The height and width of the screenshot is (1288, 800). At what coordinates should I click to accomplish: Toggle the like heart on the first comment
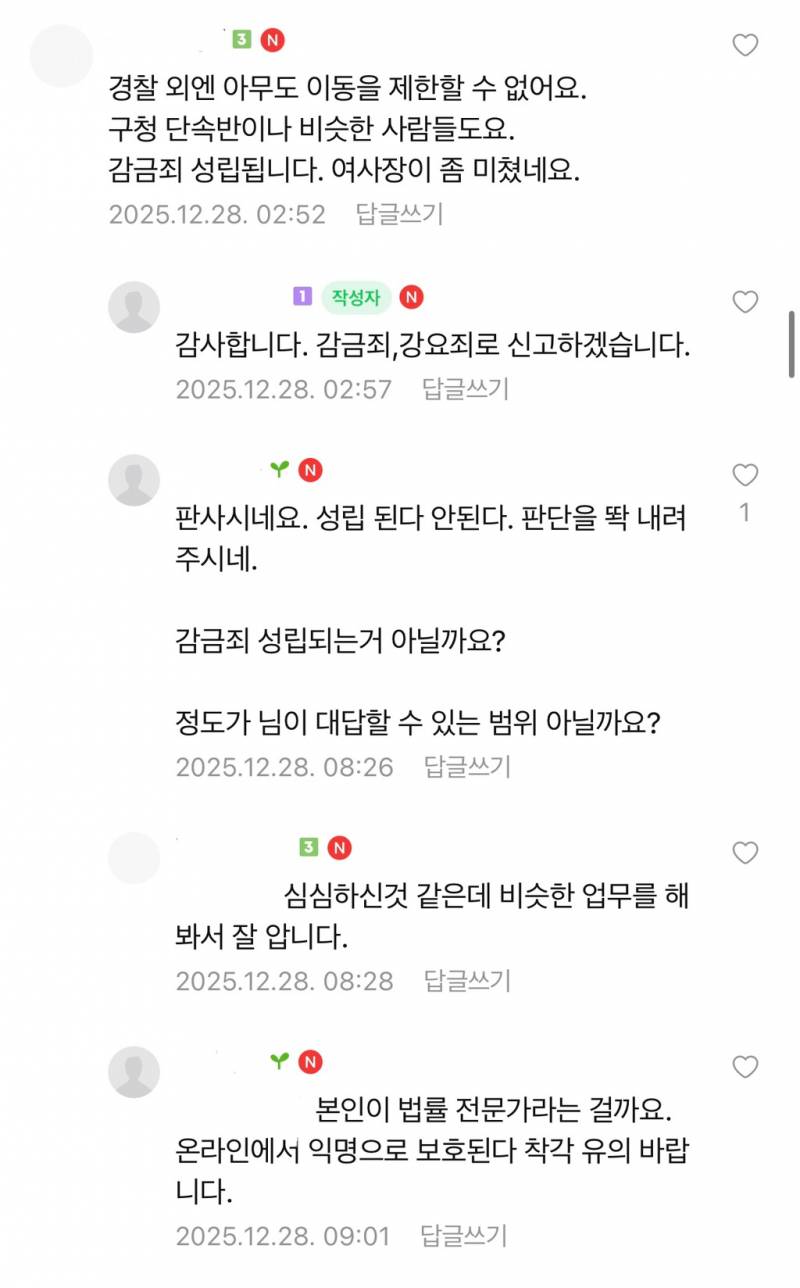coord(745,43)
